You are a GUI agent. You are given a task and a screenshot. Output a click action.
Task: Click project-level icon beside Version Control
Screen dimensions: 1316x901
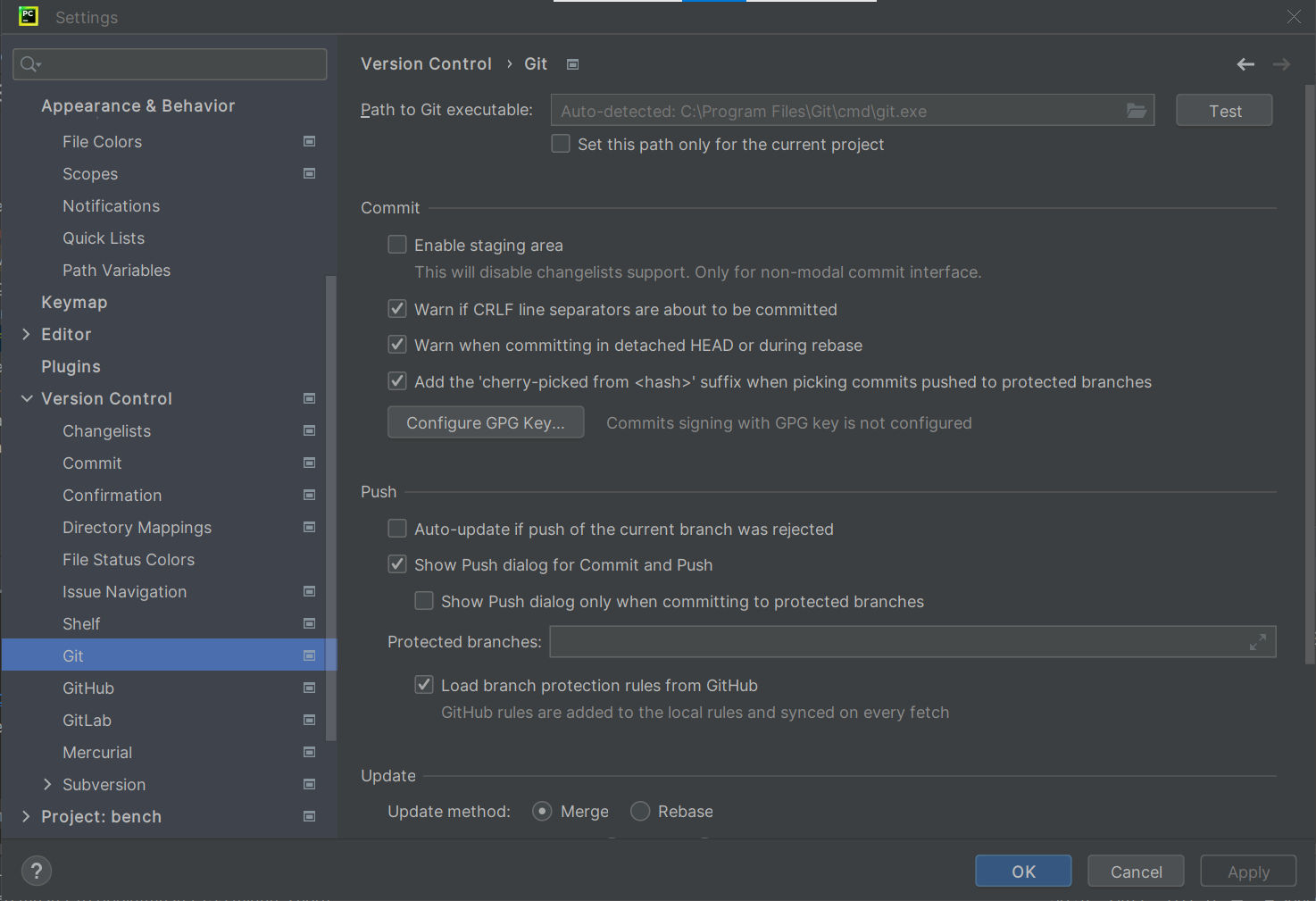pos(310,398)
